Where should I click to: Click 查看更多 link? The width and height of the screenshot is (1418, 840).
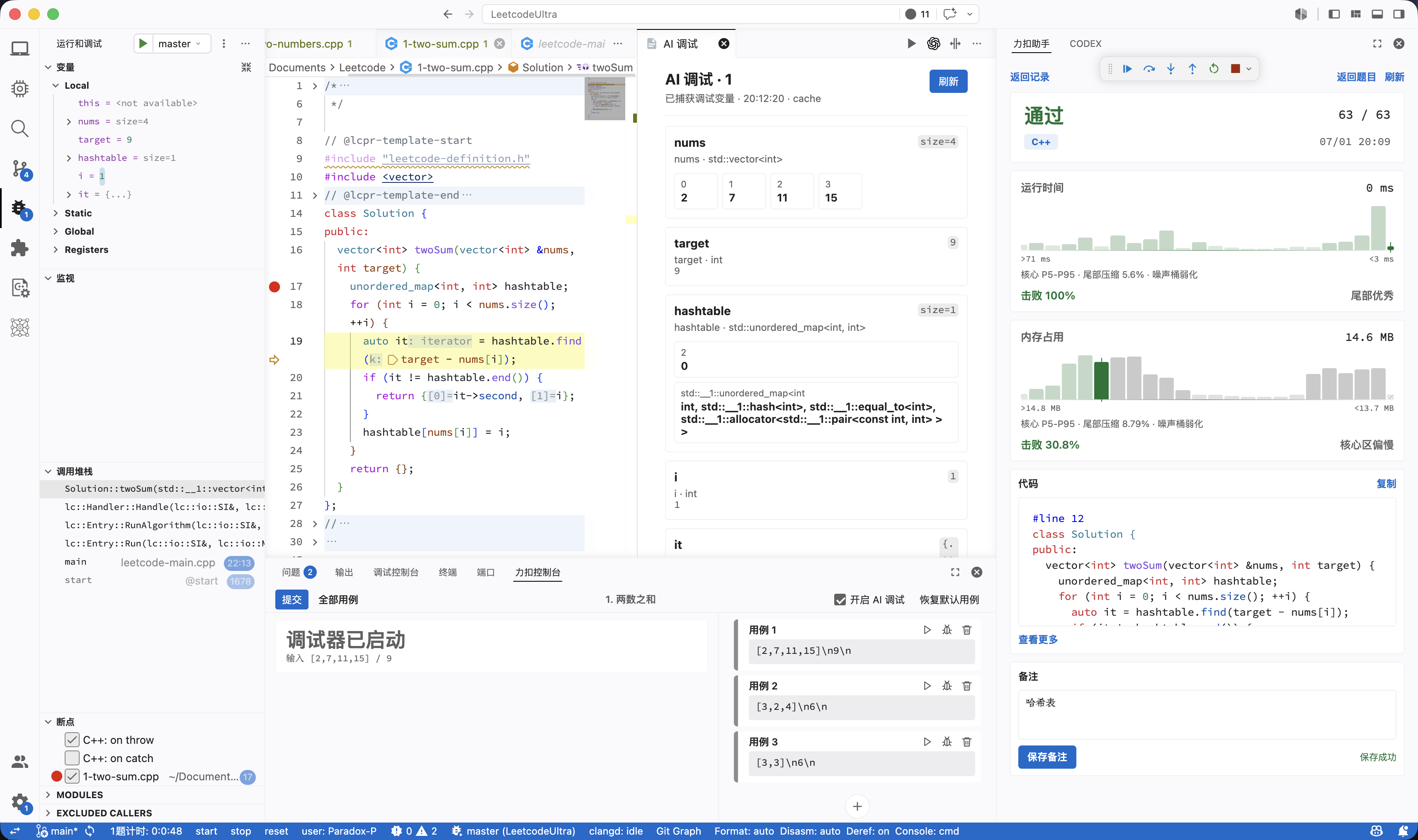(1038, 640)
